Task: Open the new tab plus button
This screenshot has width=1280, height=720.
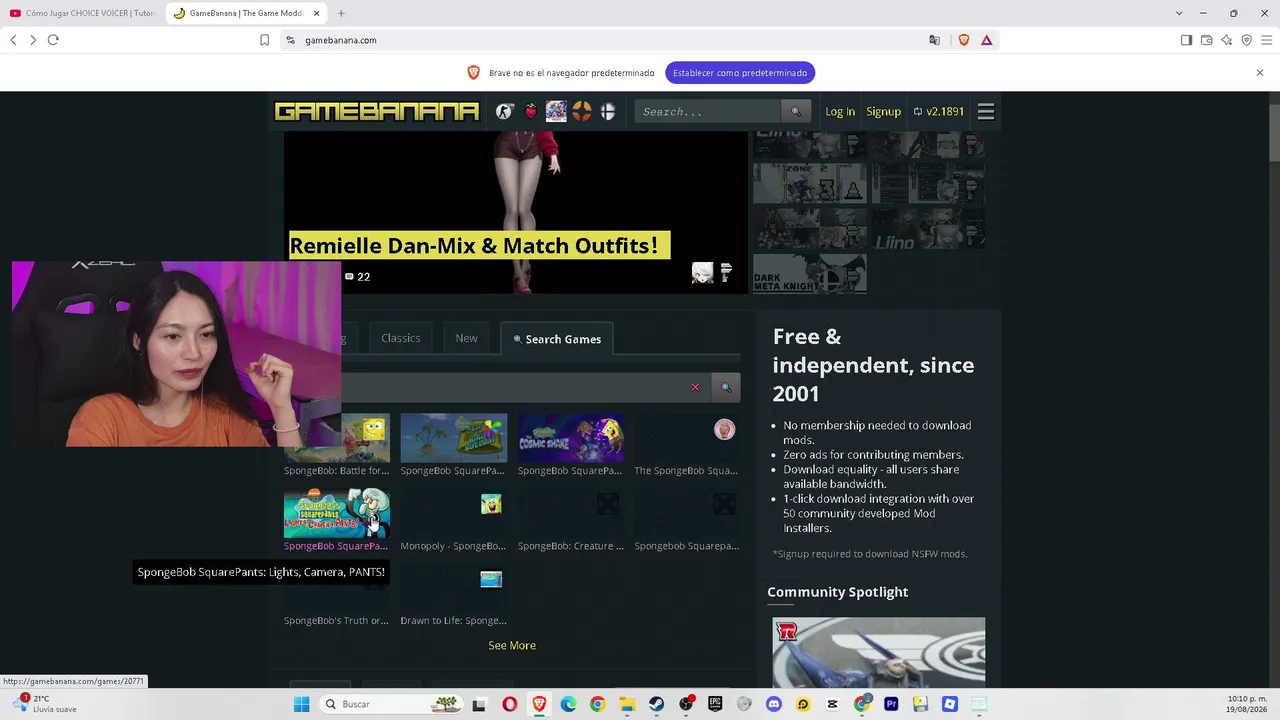Action: [x=341, y=13]
